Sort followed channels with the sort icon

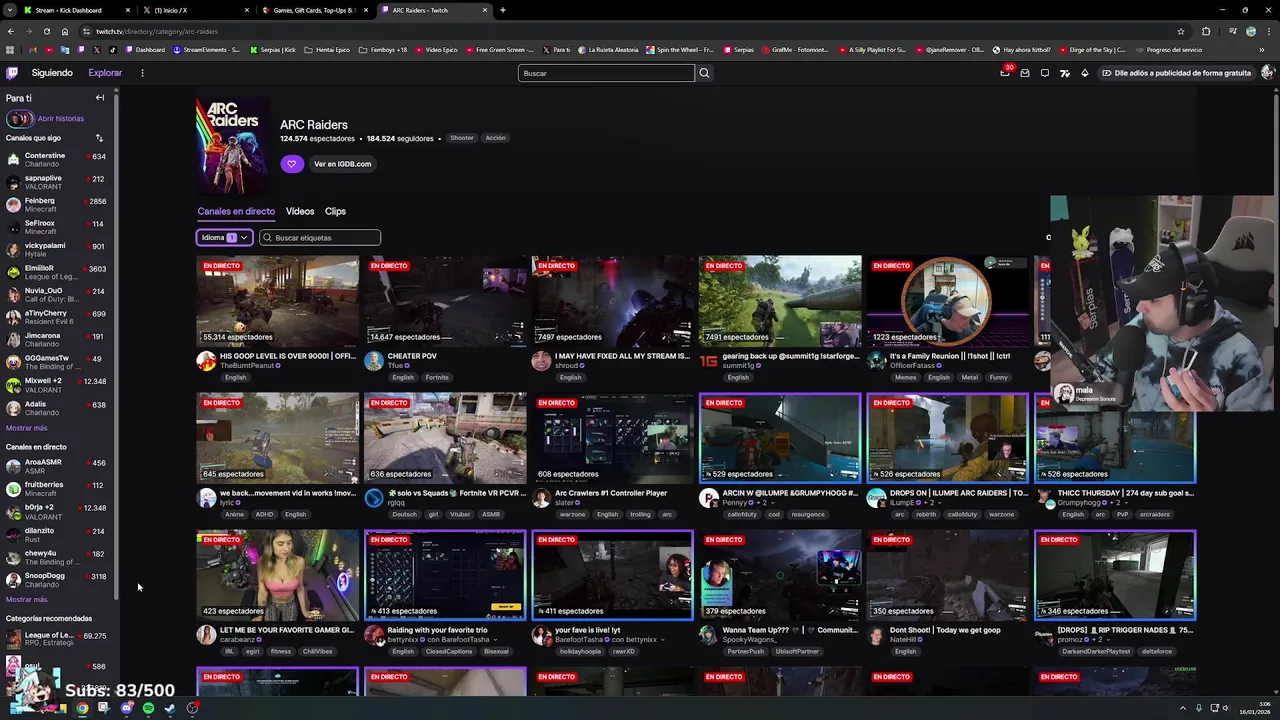(99, 138)
